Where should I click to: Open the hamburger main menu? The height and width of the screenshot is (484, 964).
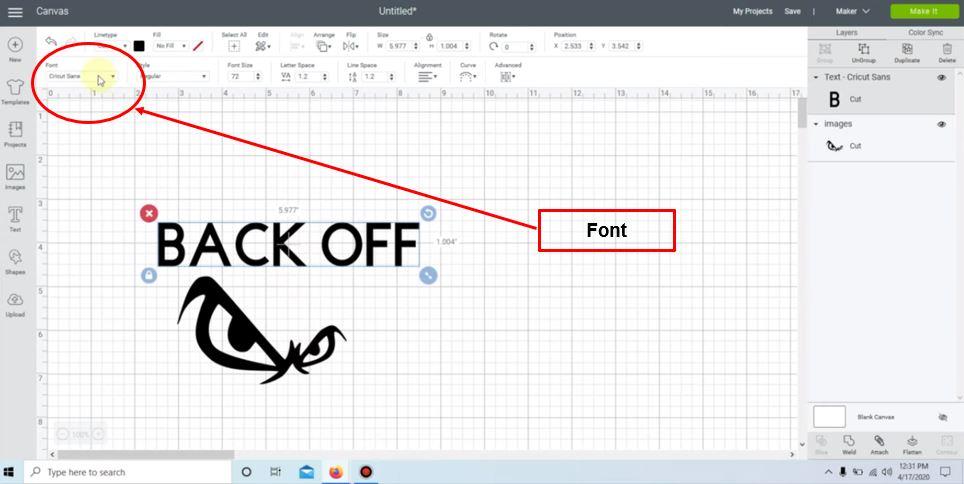click(x=15, y=12)
